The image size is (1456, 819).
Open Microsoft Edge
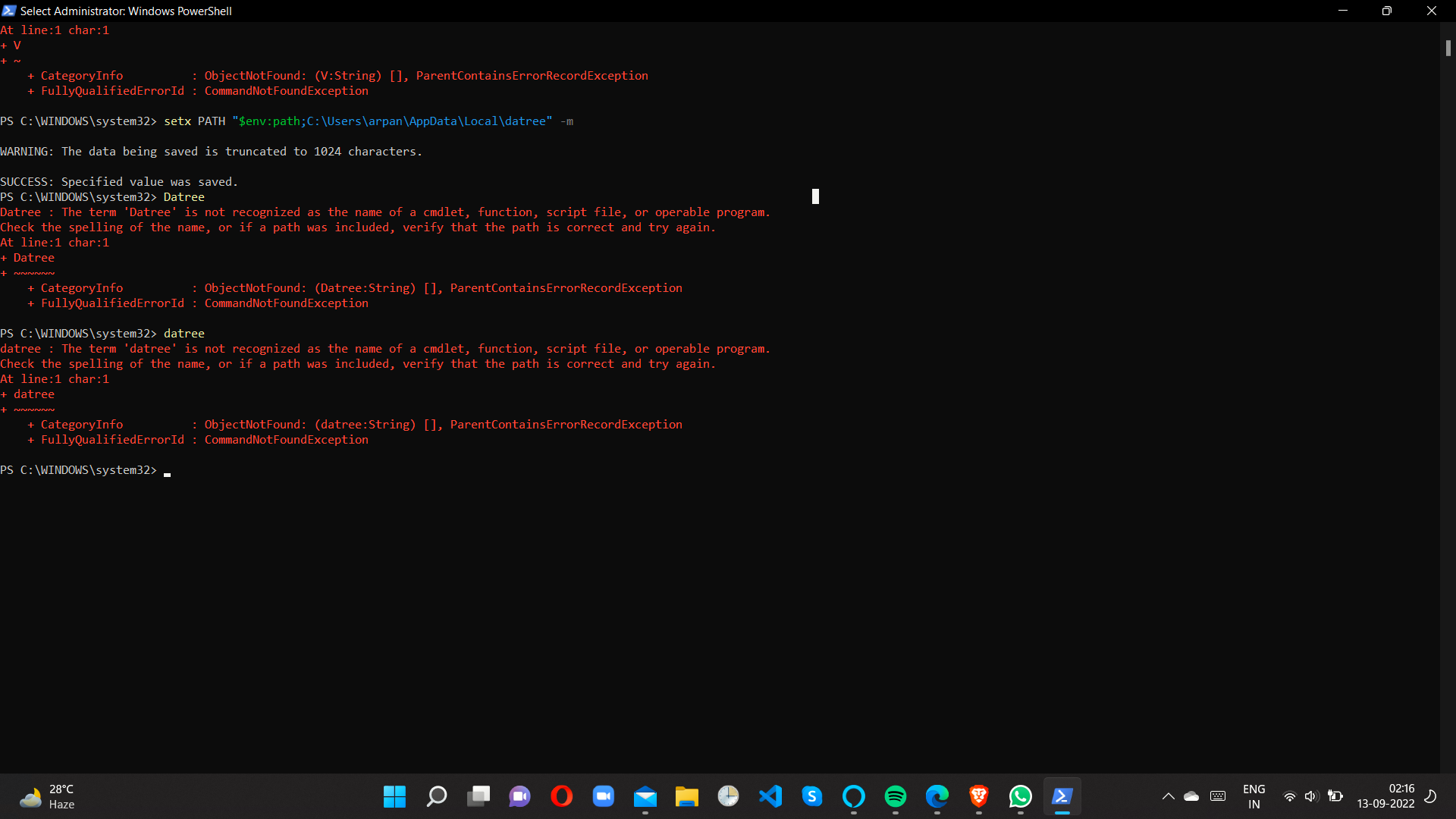pos(937,796)
